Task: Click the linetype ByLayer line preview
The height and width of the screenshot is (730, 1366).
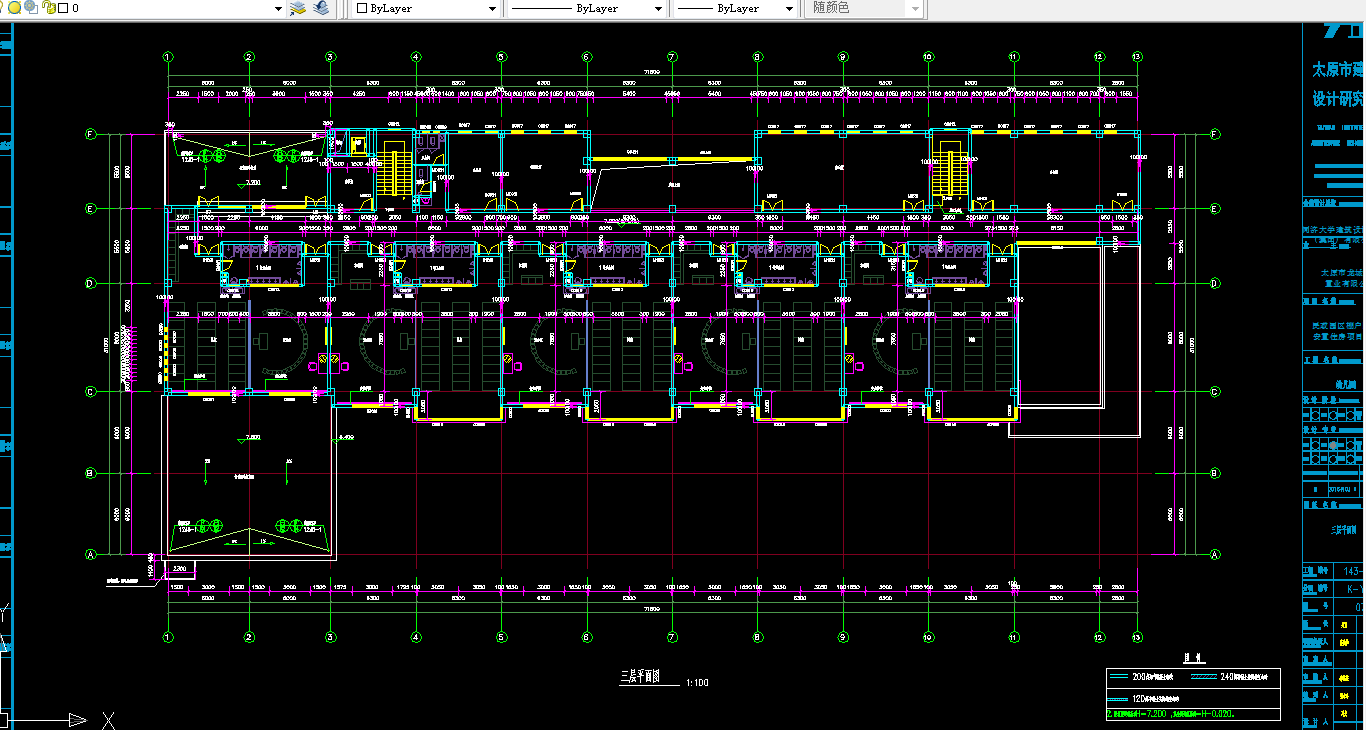Action: pos(542,8)
